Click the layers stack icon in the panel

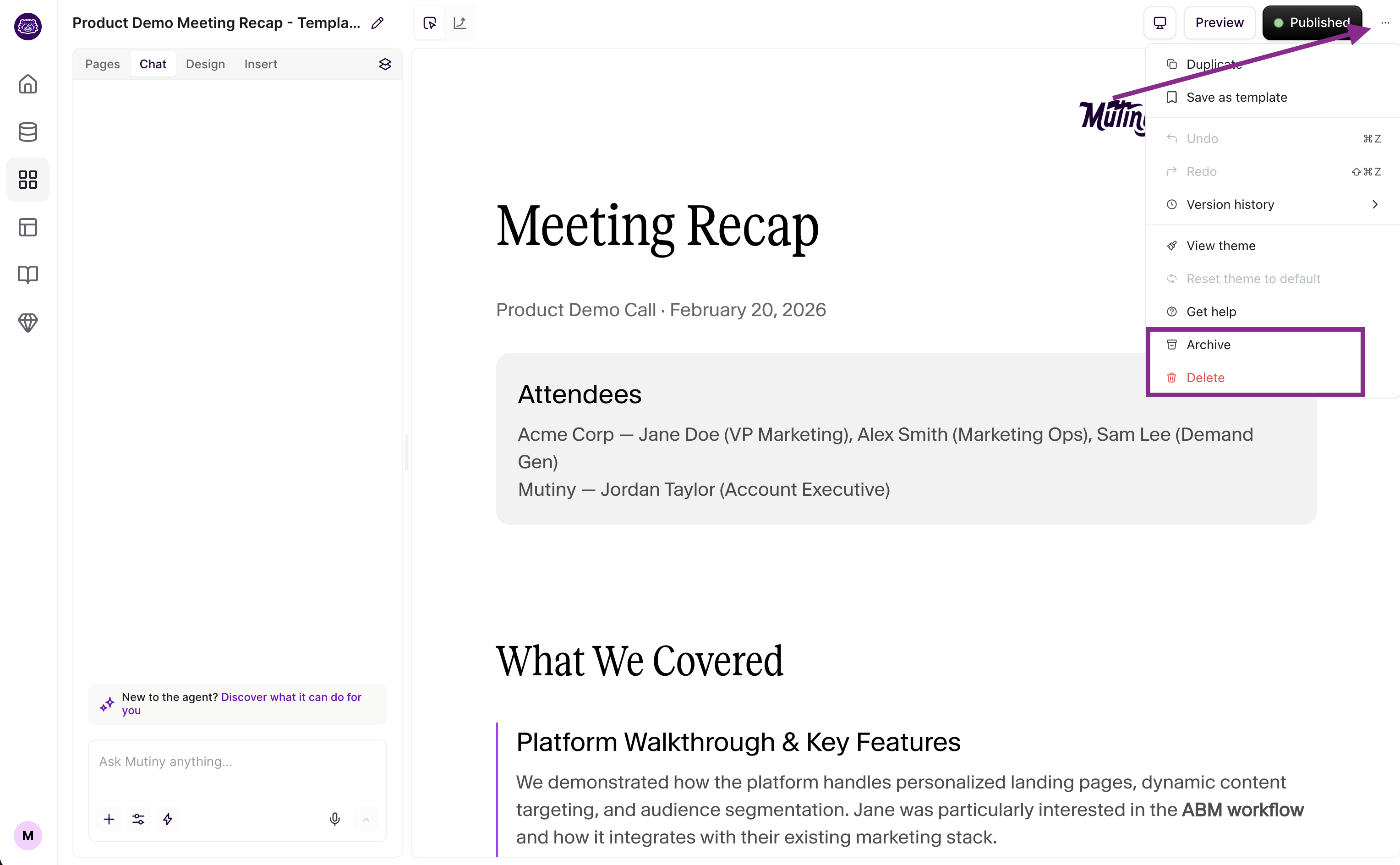[385, 64]
